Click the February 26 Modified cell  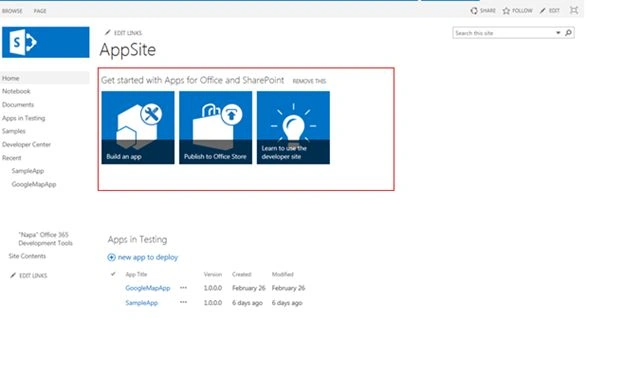(x=288, y=288)
